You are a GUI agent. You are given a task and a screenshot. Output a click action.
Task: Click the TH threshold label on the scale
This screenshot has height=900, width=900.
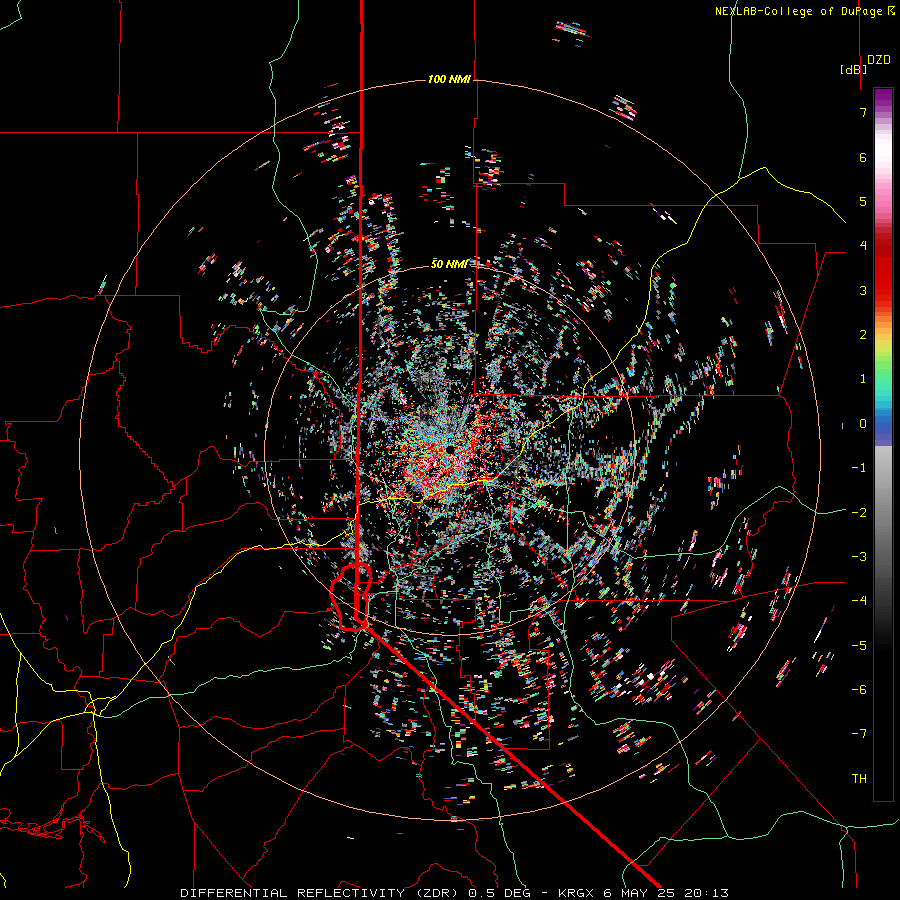(859, 779)
